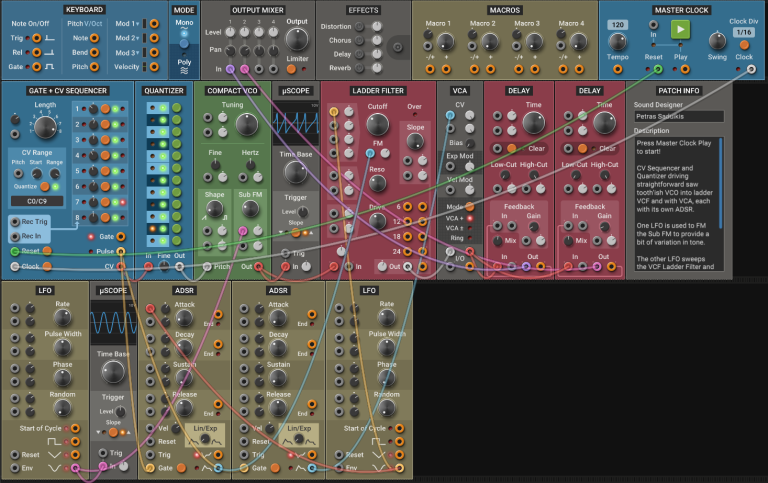Click the Sound Designer name field

point(678,117)
